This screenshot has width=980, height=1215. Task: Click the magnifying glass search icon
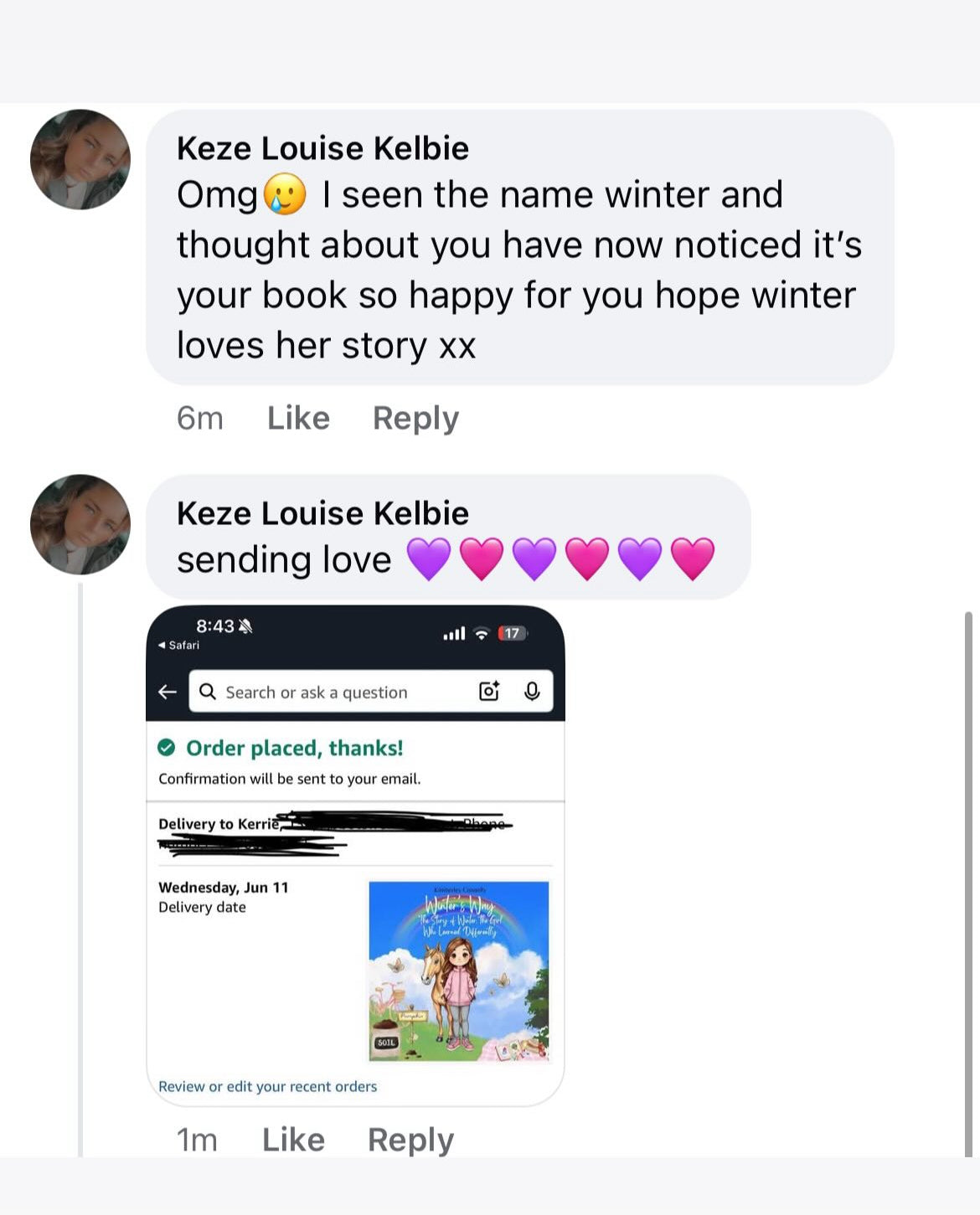click(208, 692)
